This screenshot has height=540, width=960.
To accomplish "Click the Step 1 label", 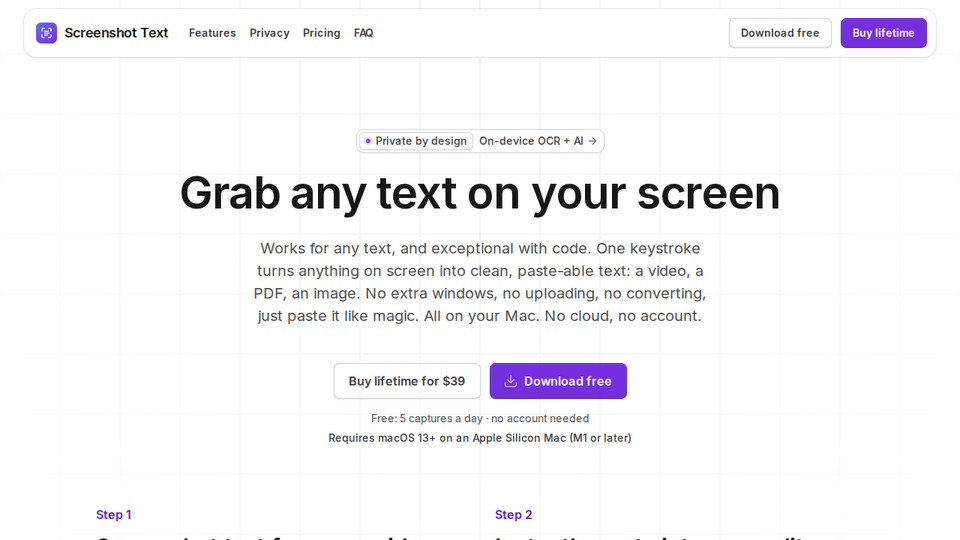I will click(114, 515).
